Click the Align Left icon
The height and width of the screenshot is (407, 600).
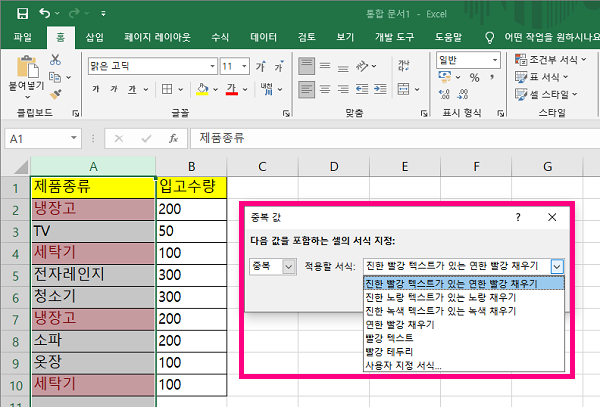[307, 90]
